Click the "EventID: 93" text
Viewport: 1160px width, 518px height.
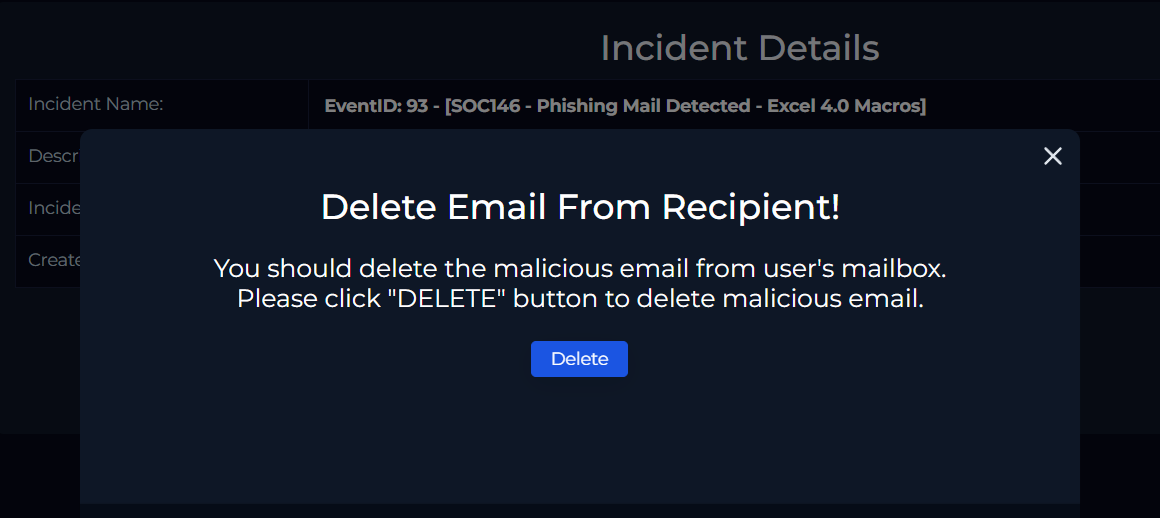click(x=376, y=106)
